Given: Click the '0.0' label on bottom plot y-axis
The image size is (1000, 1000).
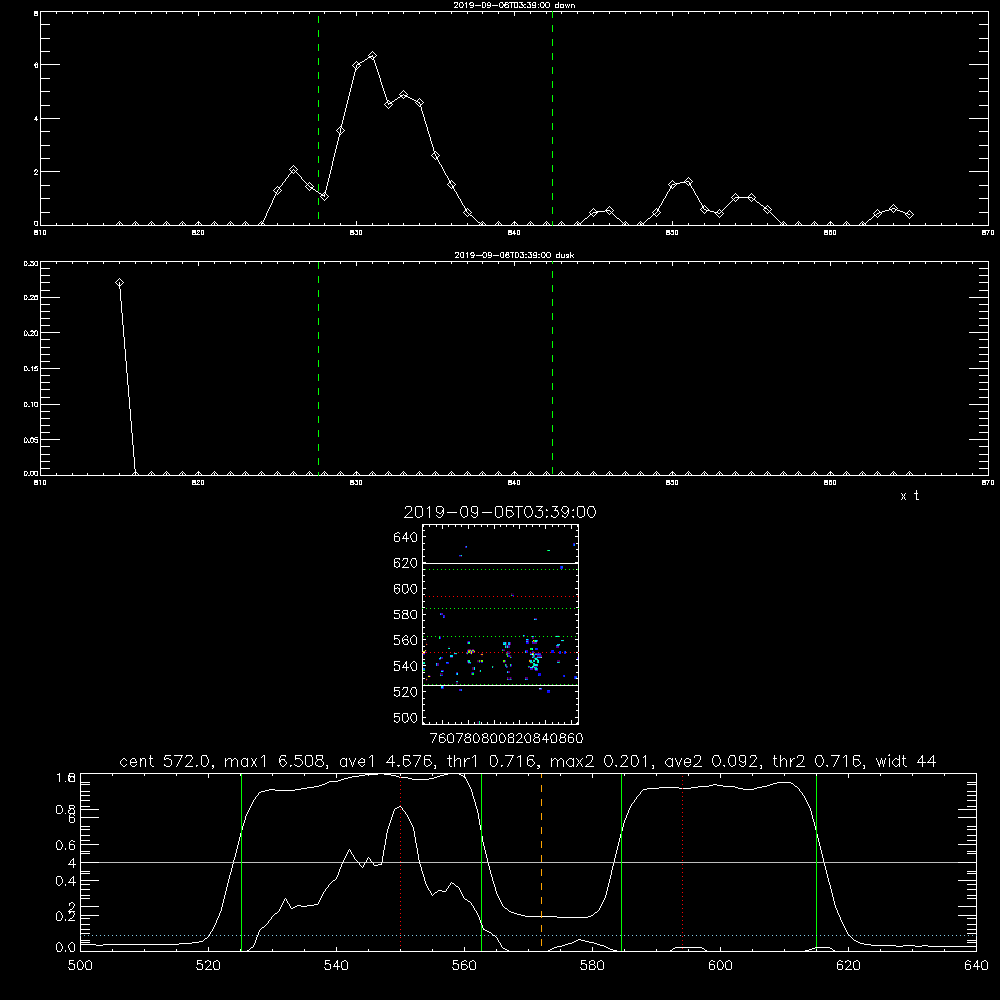Looking at the screenshot, I should [66, 948].
